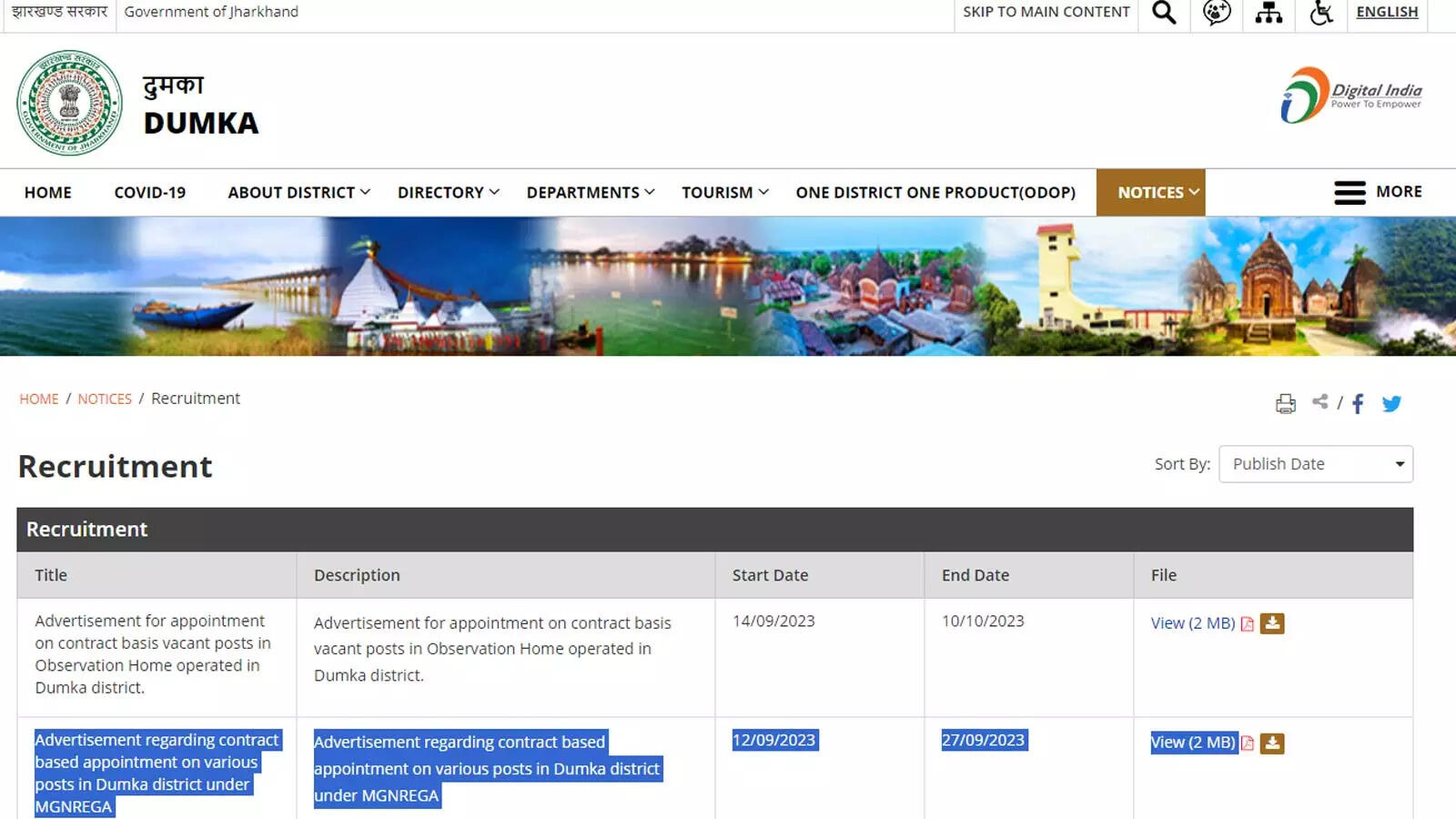Open accessibility options wheelchair icon
The image size is (1456, 819).
(x=1321, y=13)
